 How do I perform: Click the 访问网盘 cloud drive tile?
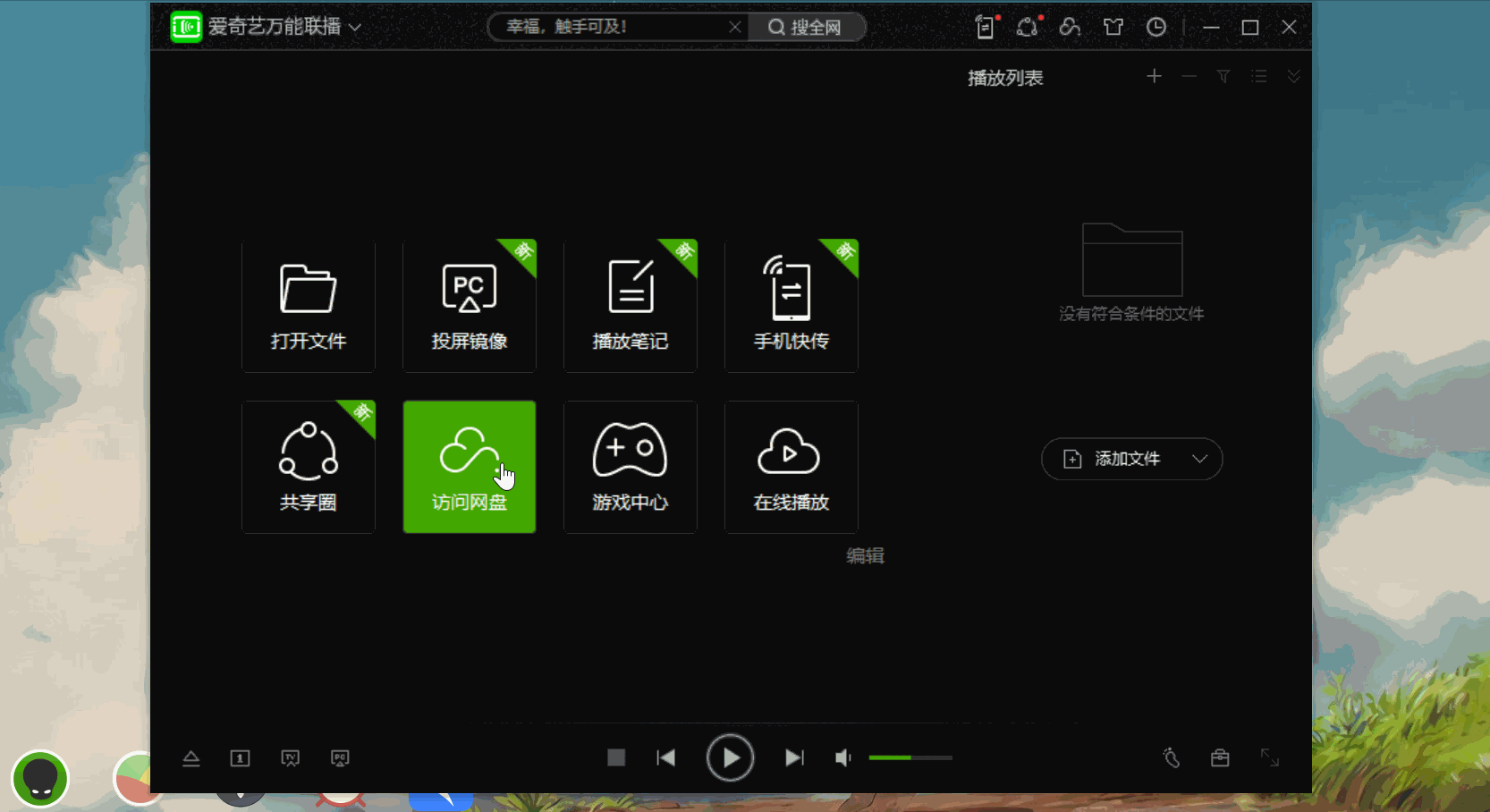click(x=469, y=467)
